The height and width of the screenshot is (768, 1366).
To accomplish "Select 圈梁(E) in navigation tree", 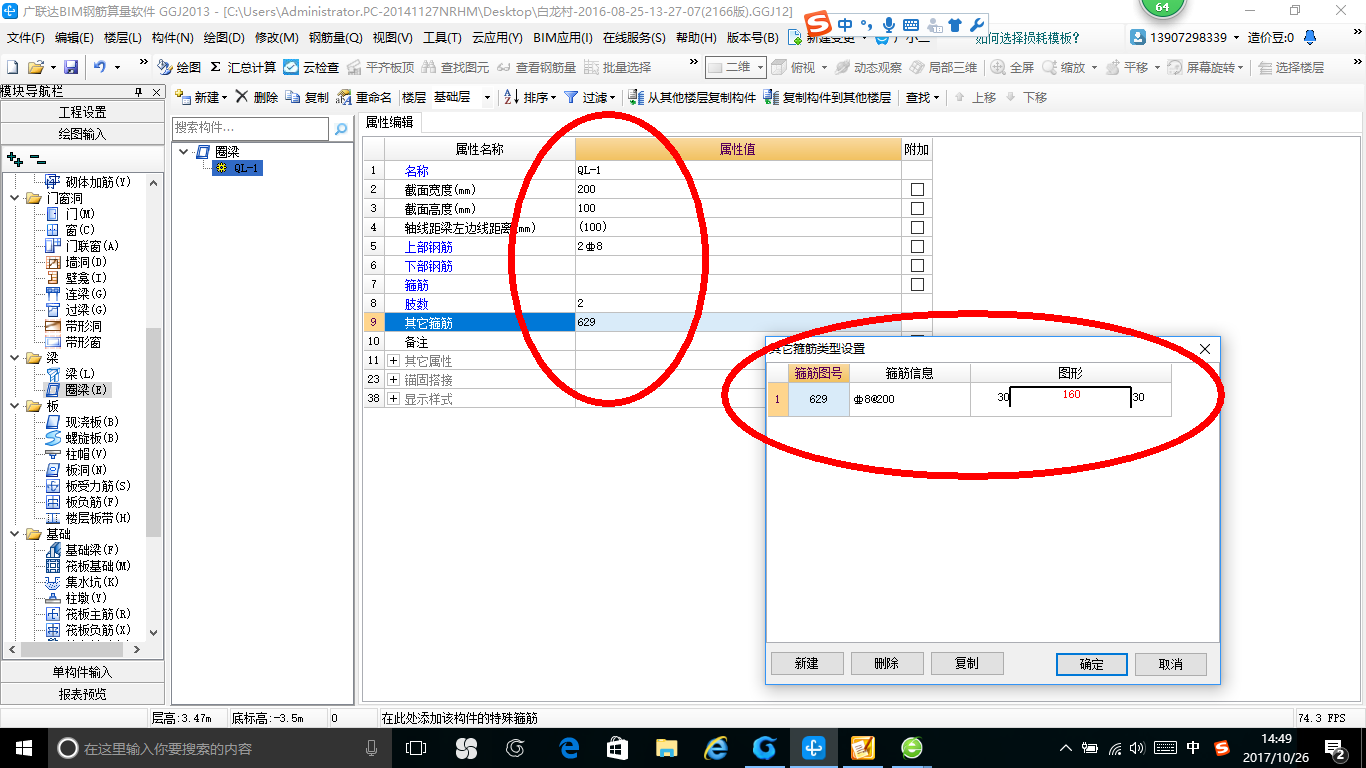I will coord(87,390).
